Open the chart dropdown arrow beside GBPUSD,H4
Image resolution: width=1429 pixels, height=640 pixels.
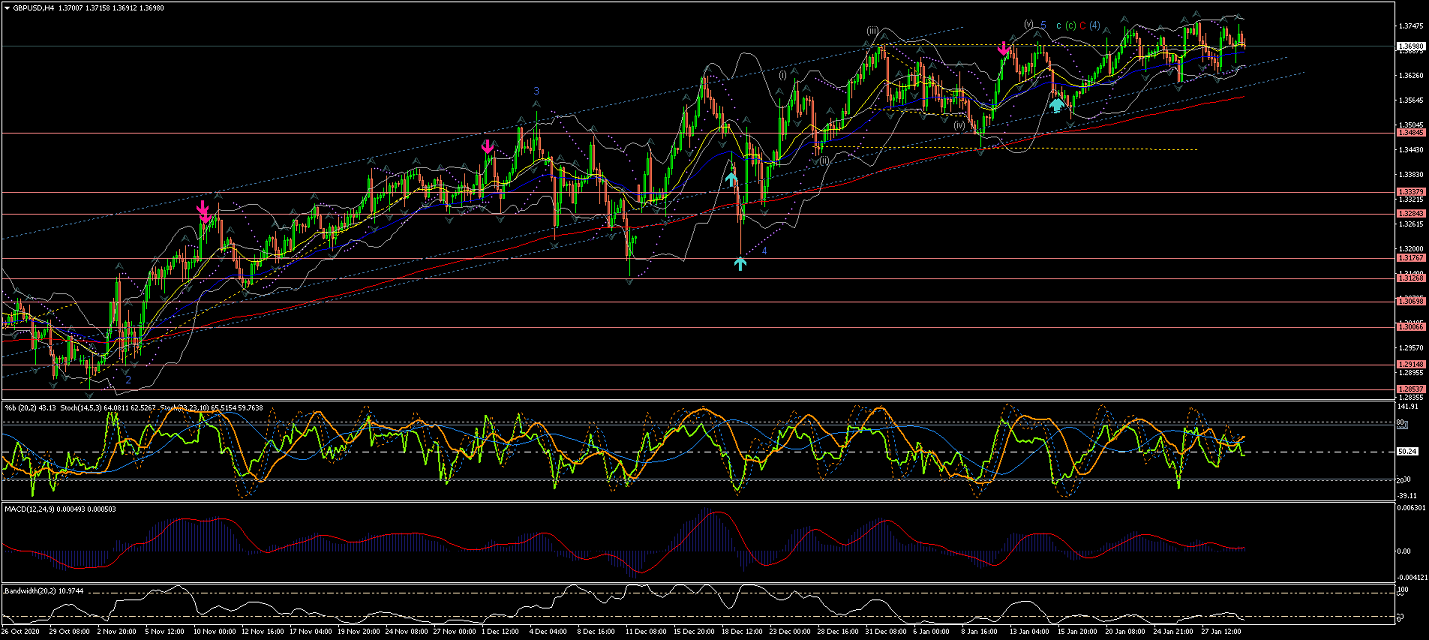(x=8, y=7)
